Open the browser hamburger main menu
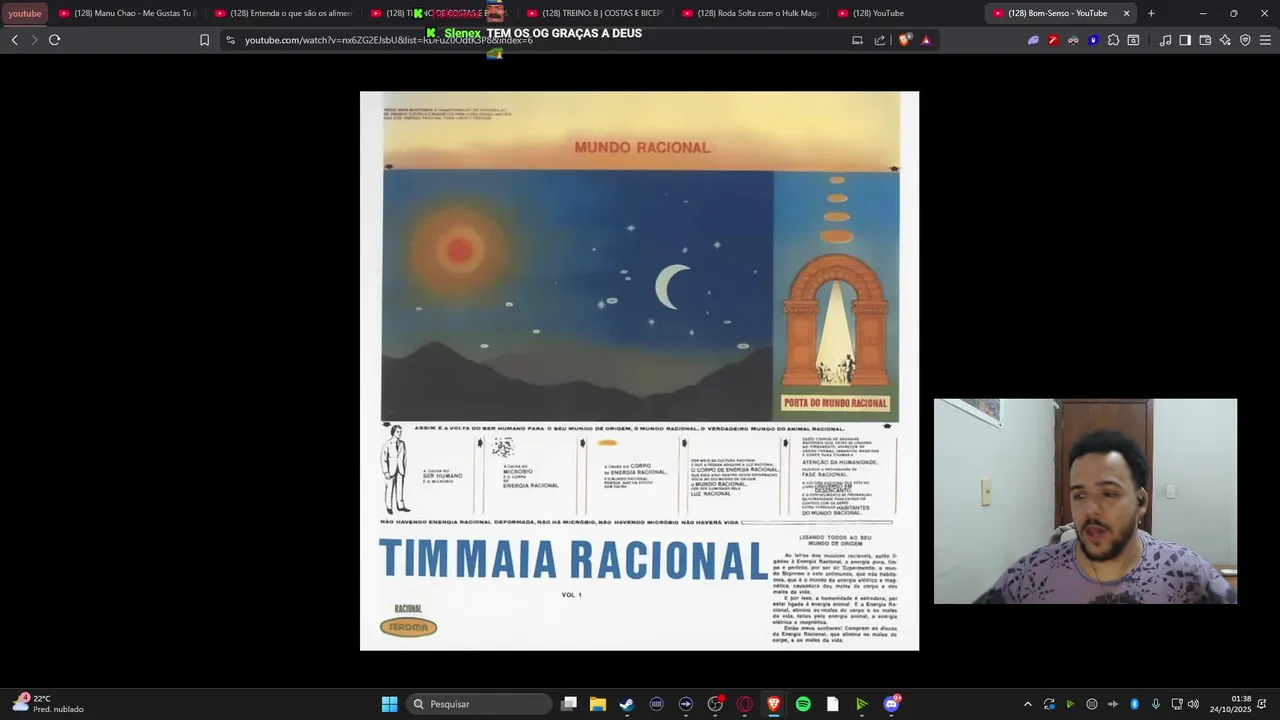The image size is (1280, 720). pos(1265,40)
